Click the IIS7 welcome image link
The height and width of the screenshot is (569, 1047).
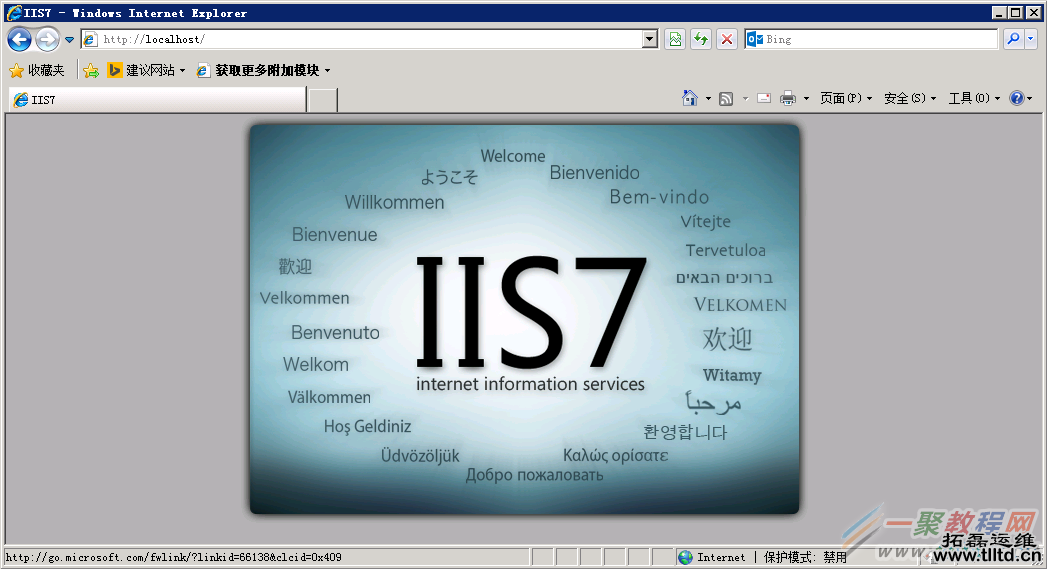coord(524,319)
